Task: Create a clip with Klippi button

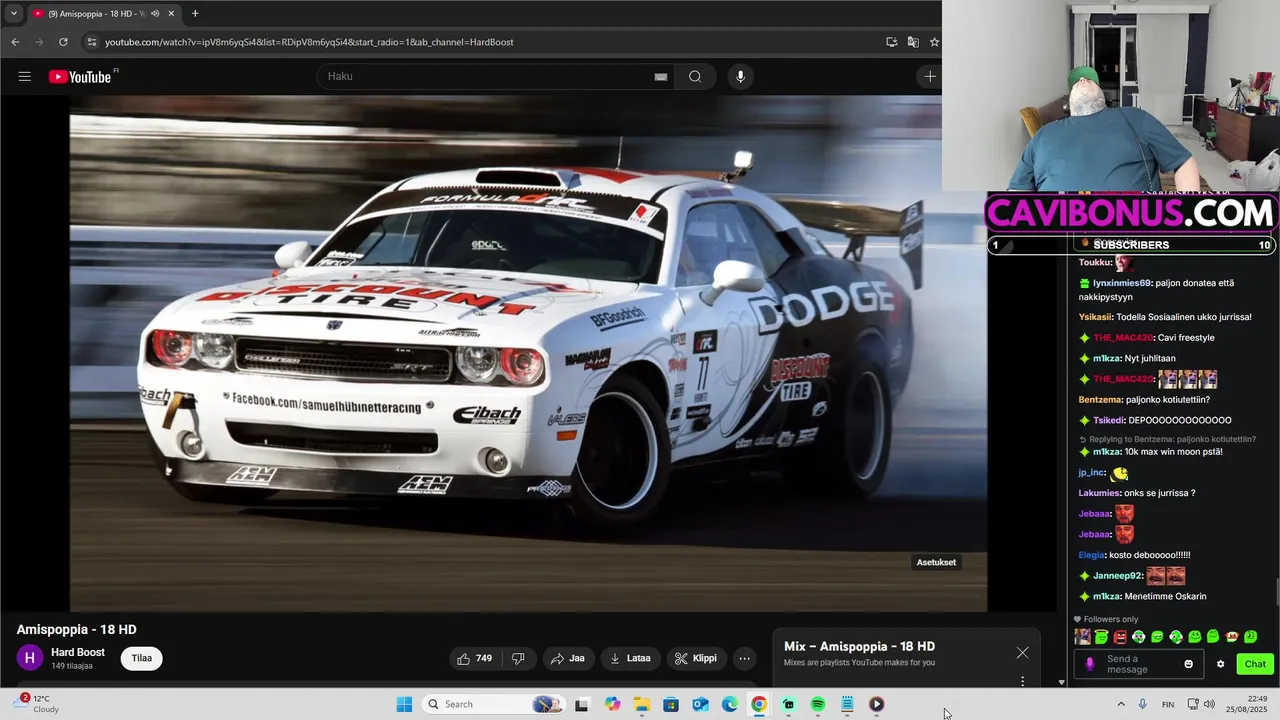Action: pos(695,658)
